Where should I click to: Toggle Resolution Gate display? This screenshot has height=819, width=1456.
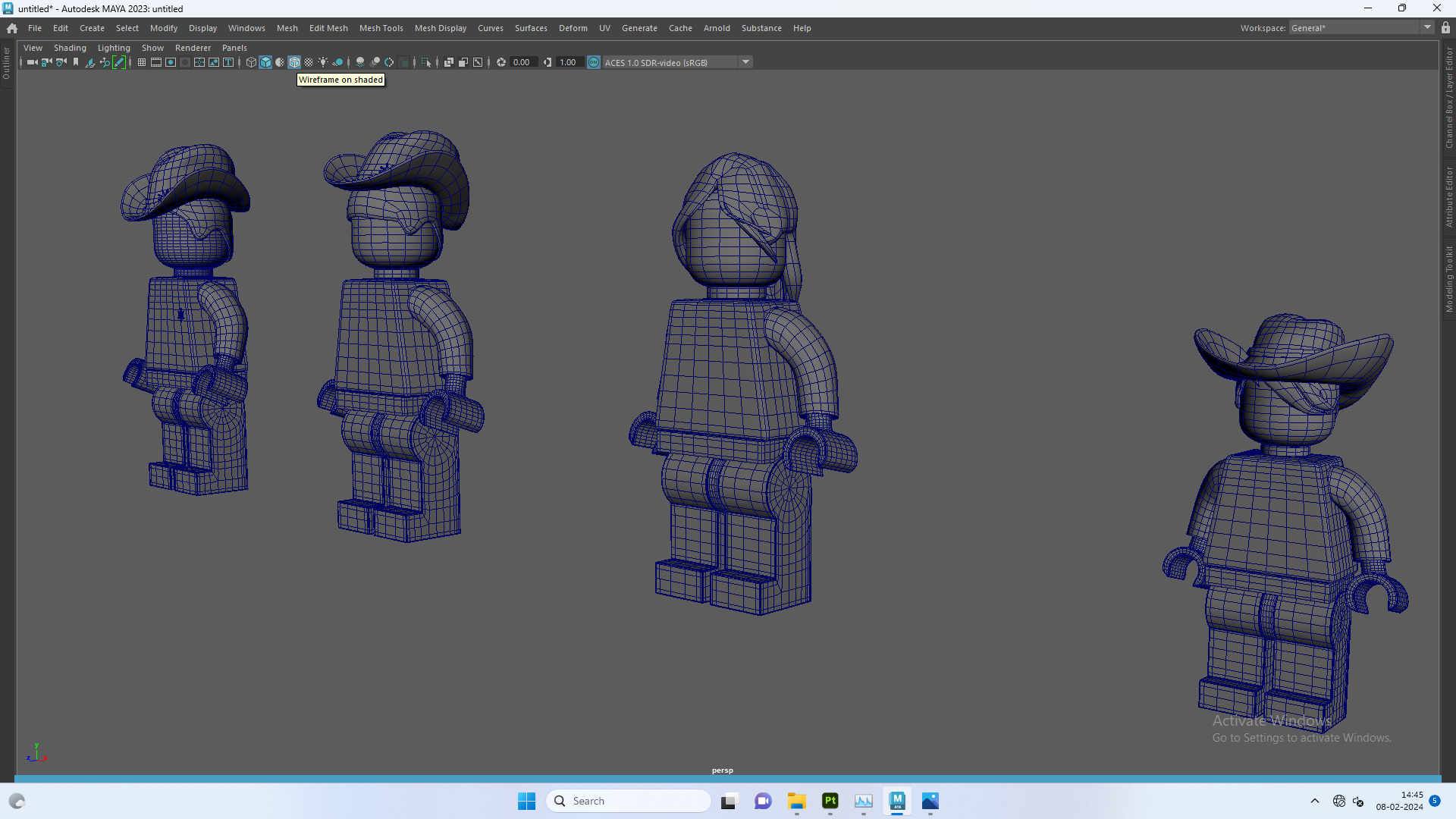pos(171,62)
